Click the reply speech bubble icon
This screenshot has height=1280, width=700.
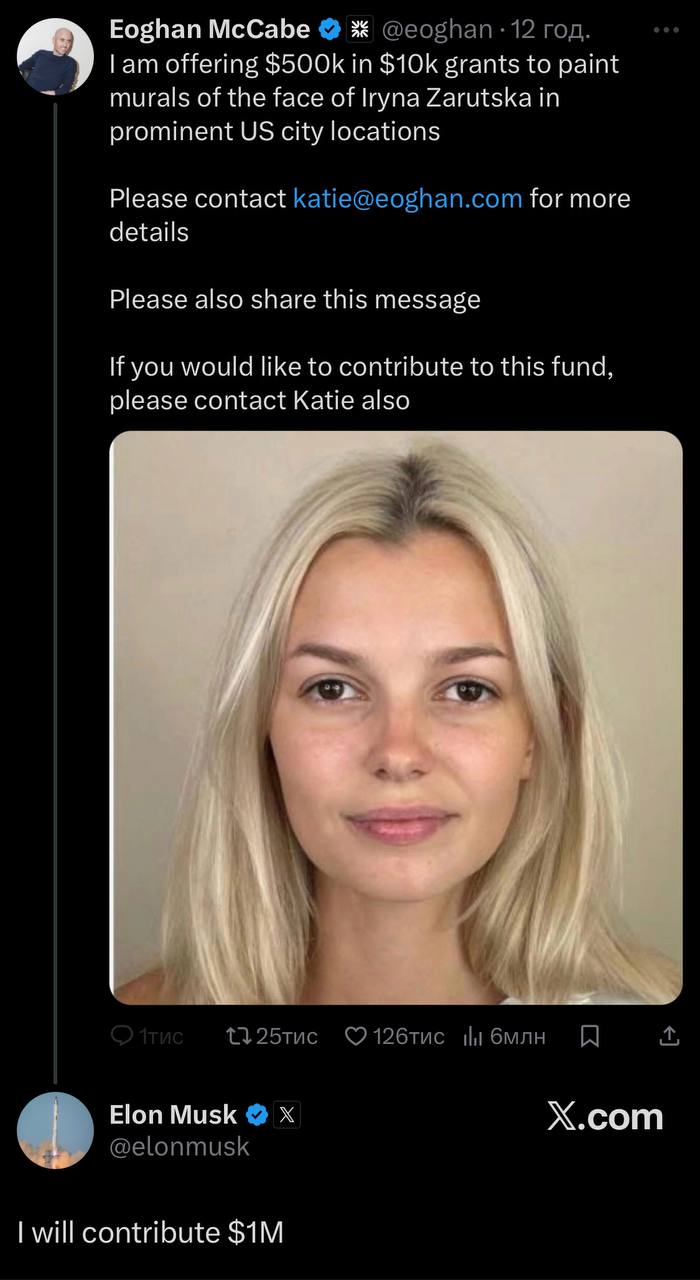coord(121,1037)
